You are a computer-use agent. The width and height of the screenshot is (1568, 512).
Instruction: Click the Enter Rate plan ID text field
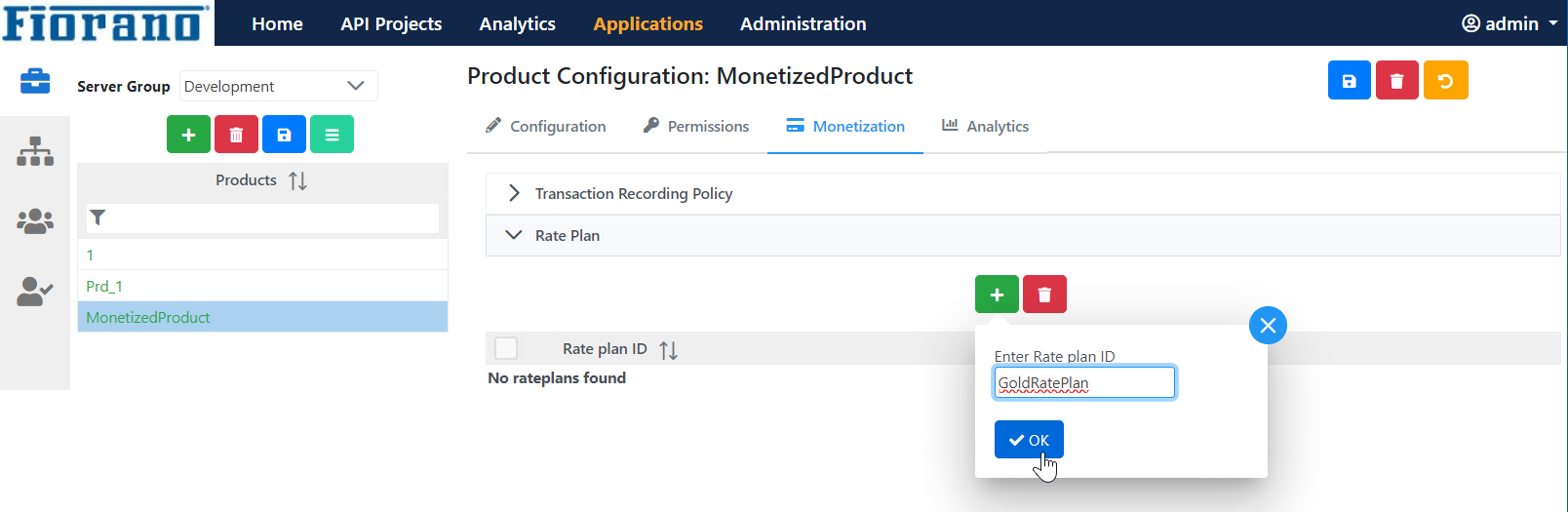1084,382
